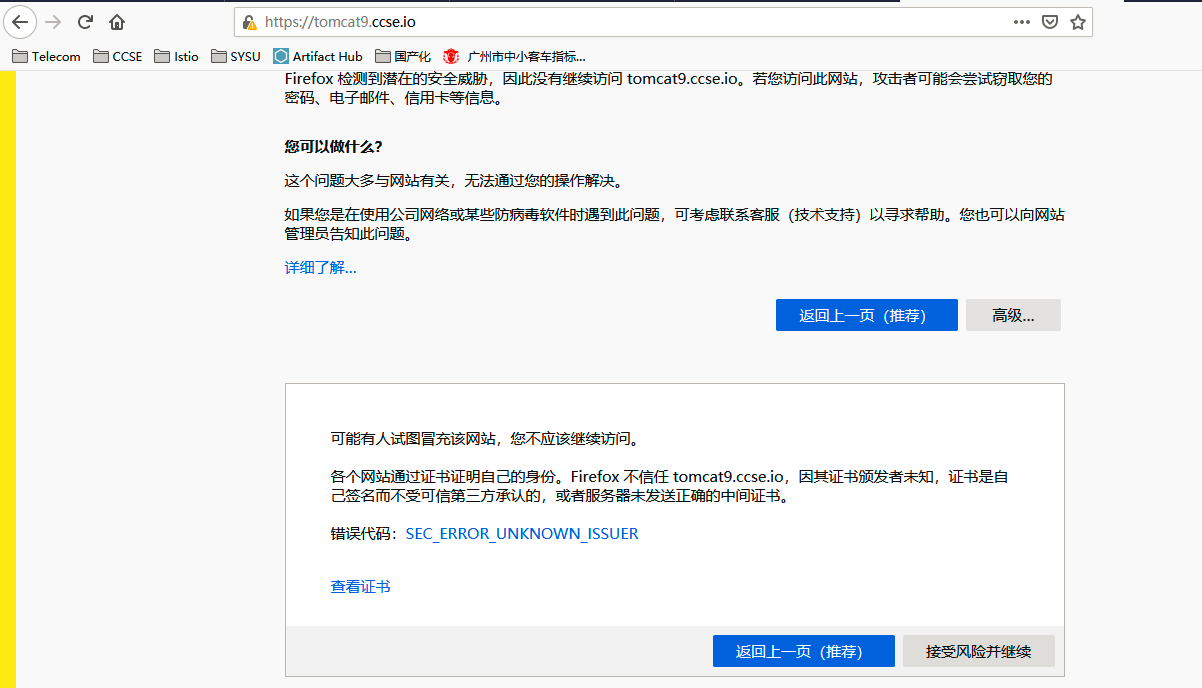
Task: Click the 您可以做什么？ heading text
Action: click(x=333, y=147)
